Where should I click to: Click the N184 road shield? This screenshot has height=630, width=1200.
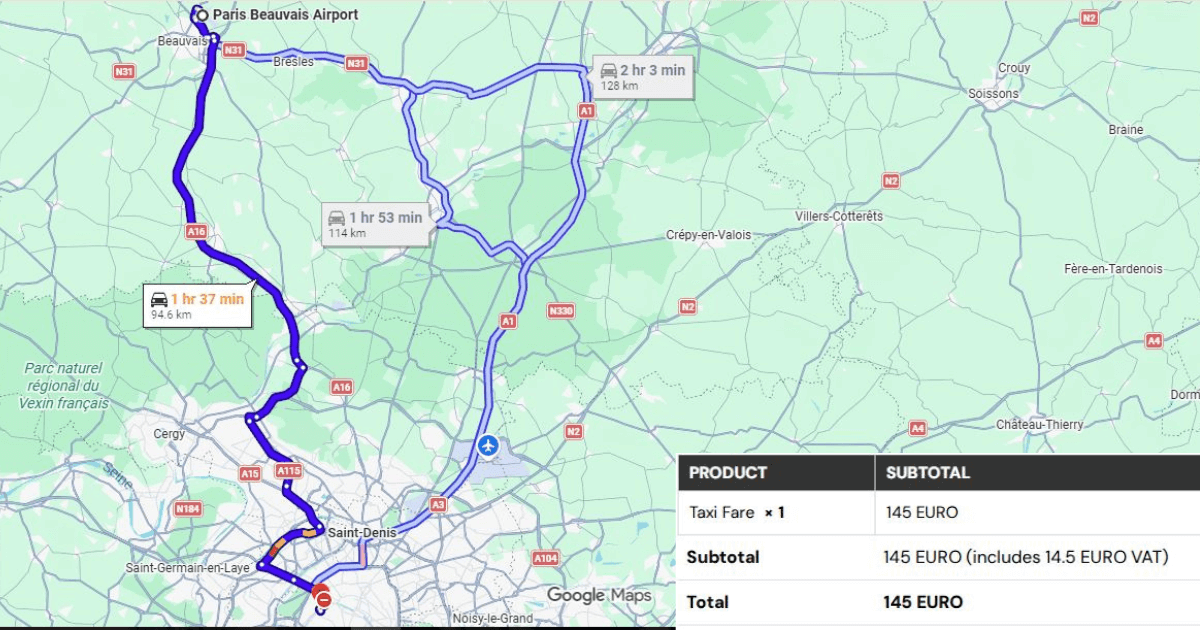click(x=187, y=509)
